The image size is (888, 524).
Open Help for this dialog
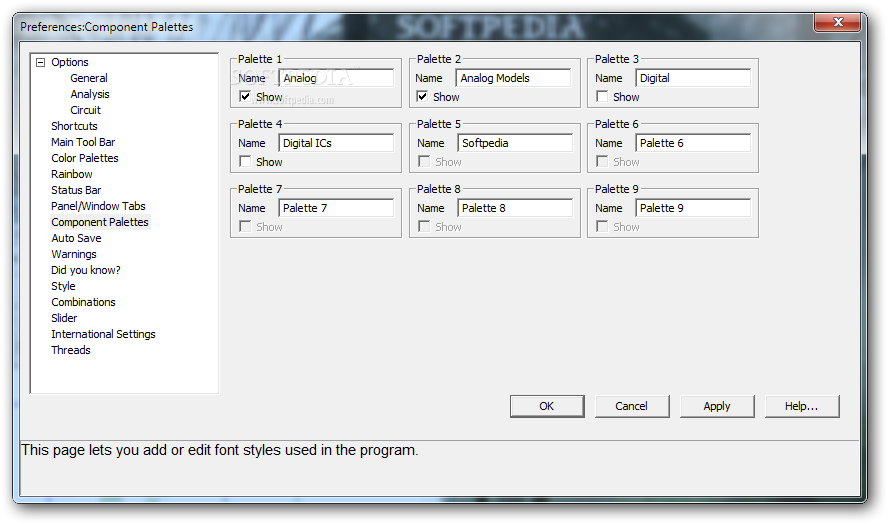click(x=802, y=406)
